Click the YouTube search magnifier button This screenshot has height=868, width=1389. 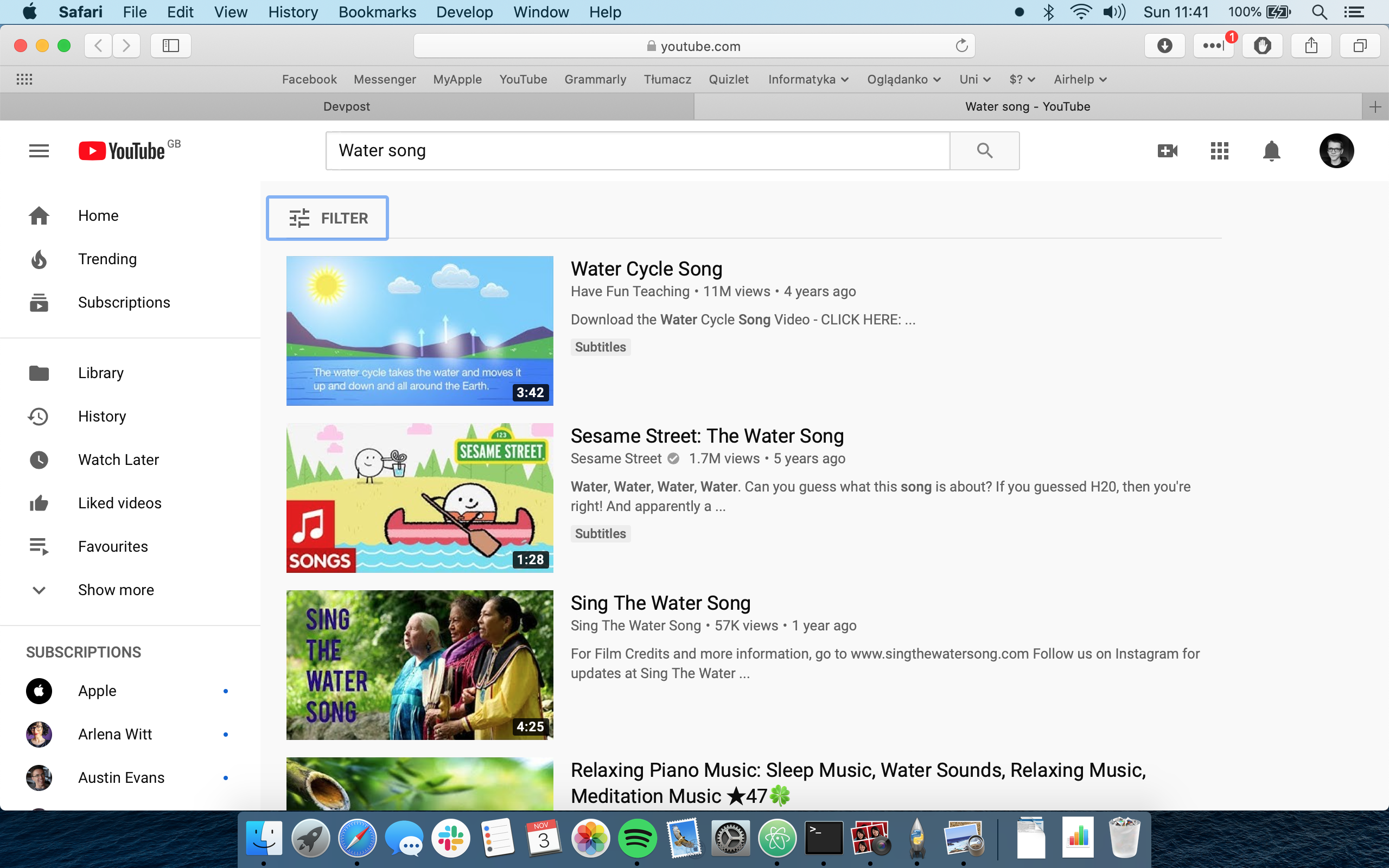[984, 150]
